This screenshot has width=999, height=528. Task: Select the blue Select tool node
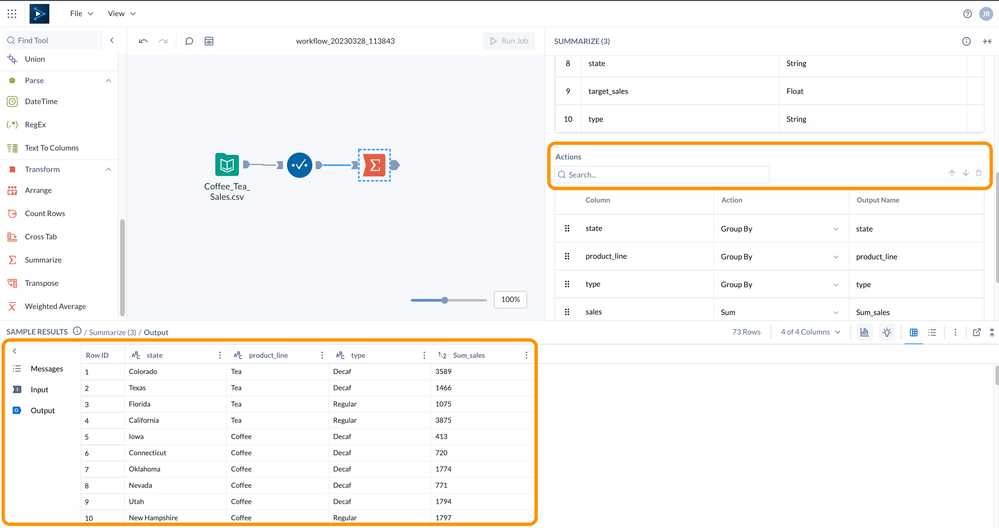click(299, 165)
